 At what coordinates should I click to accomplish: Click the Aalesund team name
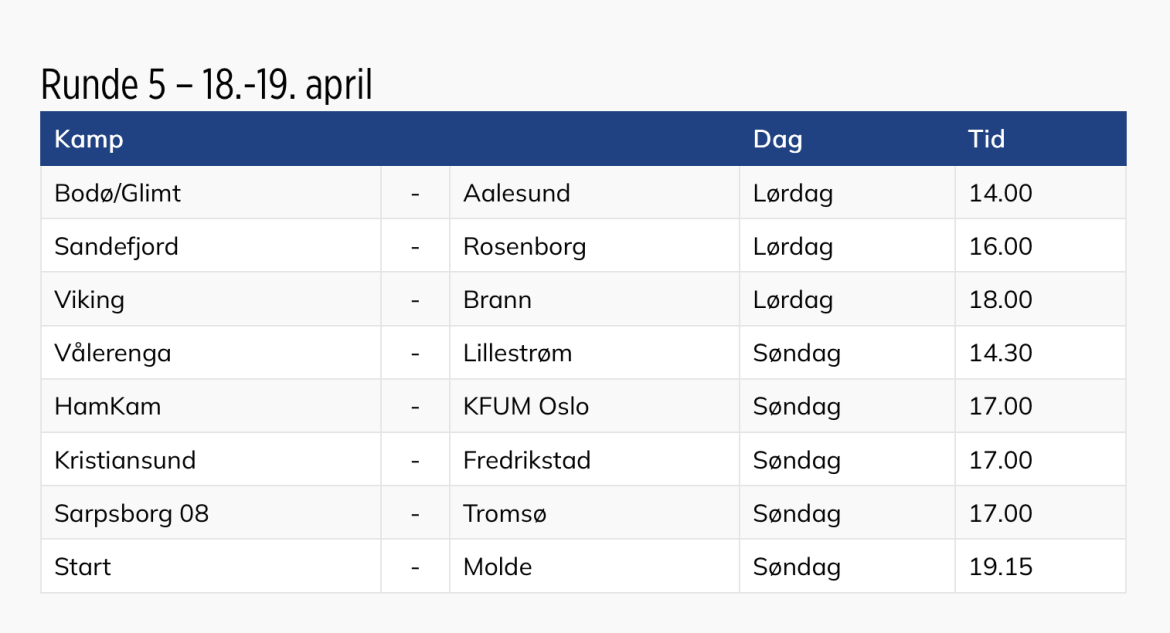[x=516, y=193]
